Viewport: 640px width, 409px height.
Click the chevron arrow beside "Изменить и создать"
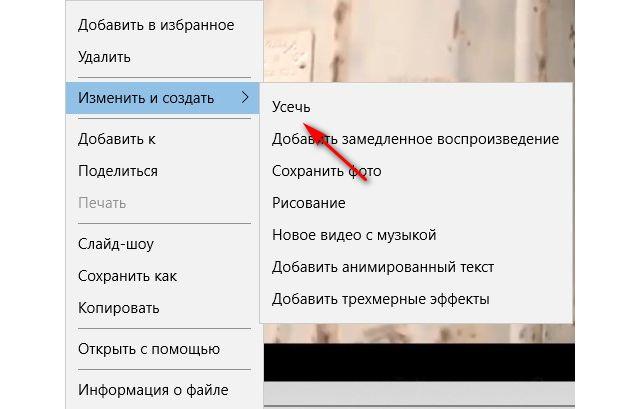click(x=245, y=98)
